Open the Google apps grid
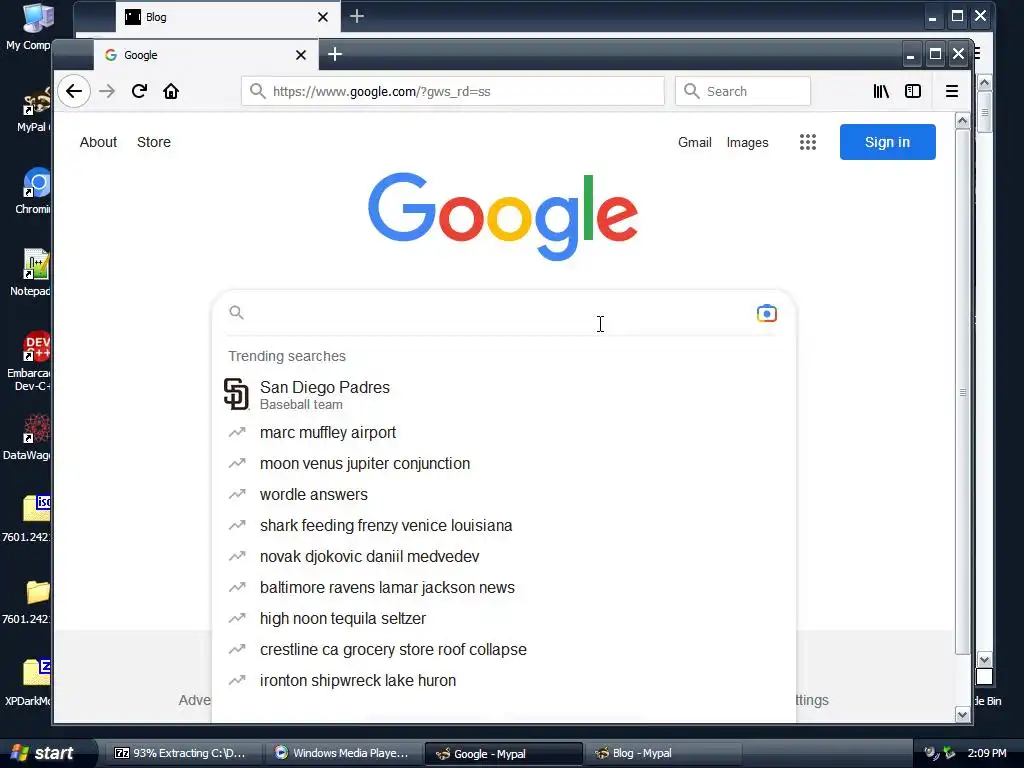 click(x=808, y=142)
